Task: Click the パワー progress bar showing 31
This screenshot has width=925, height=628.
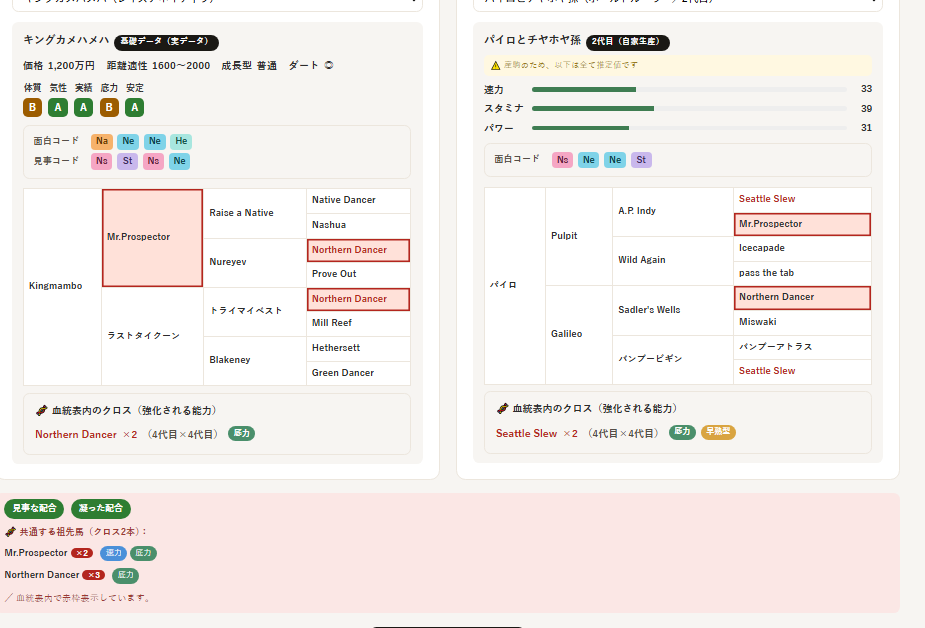Action: 689,128
